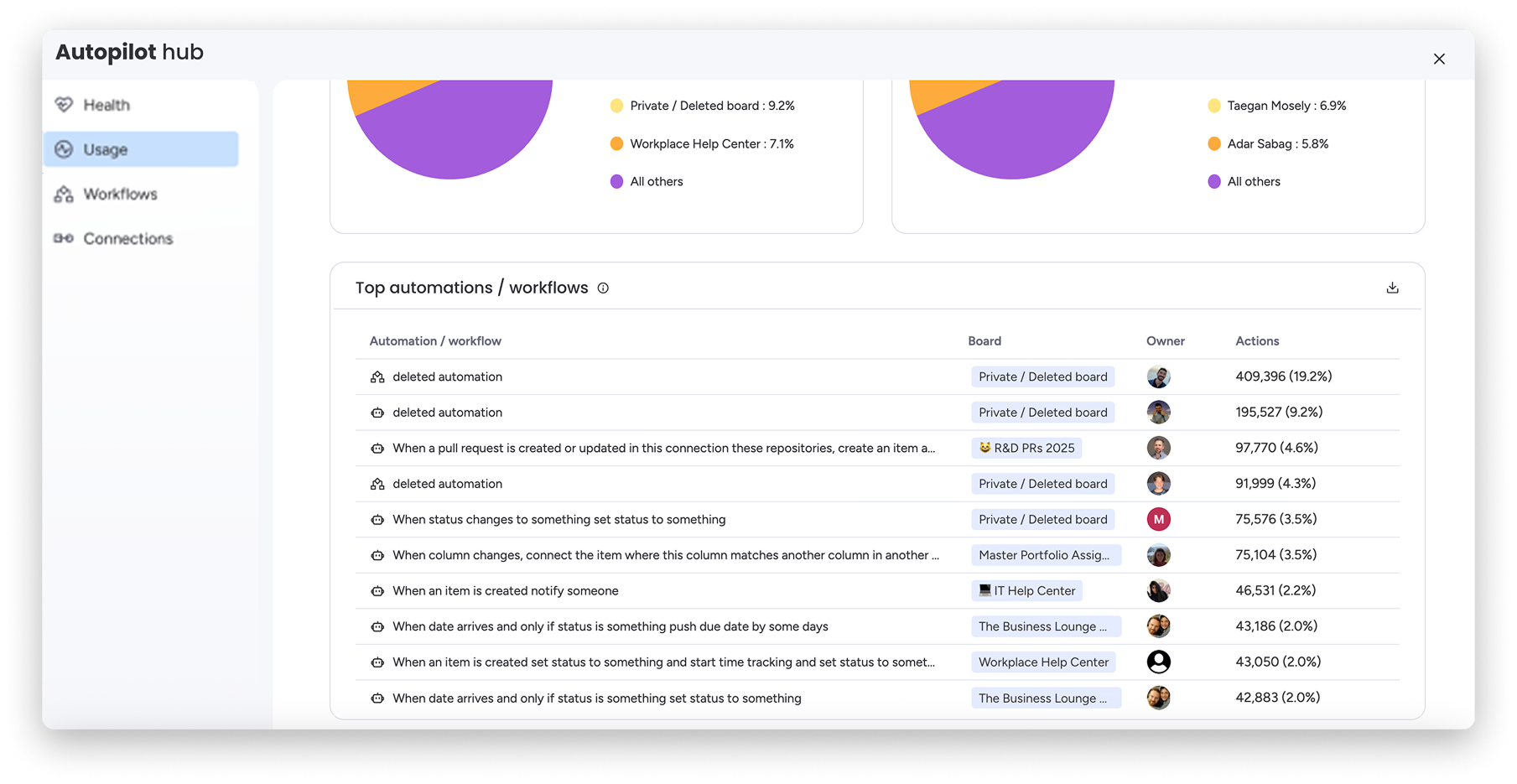This screenshot has height=784, width=1517.
Task: Click workflow icon of 409,396 actions row
Action: 377,377
